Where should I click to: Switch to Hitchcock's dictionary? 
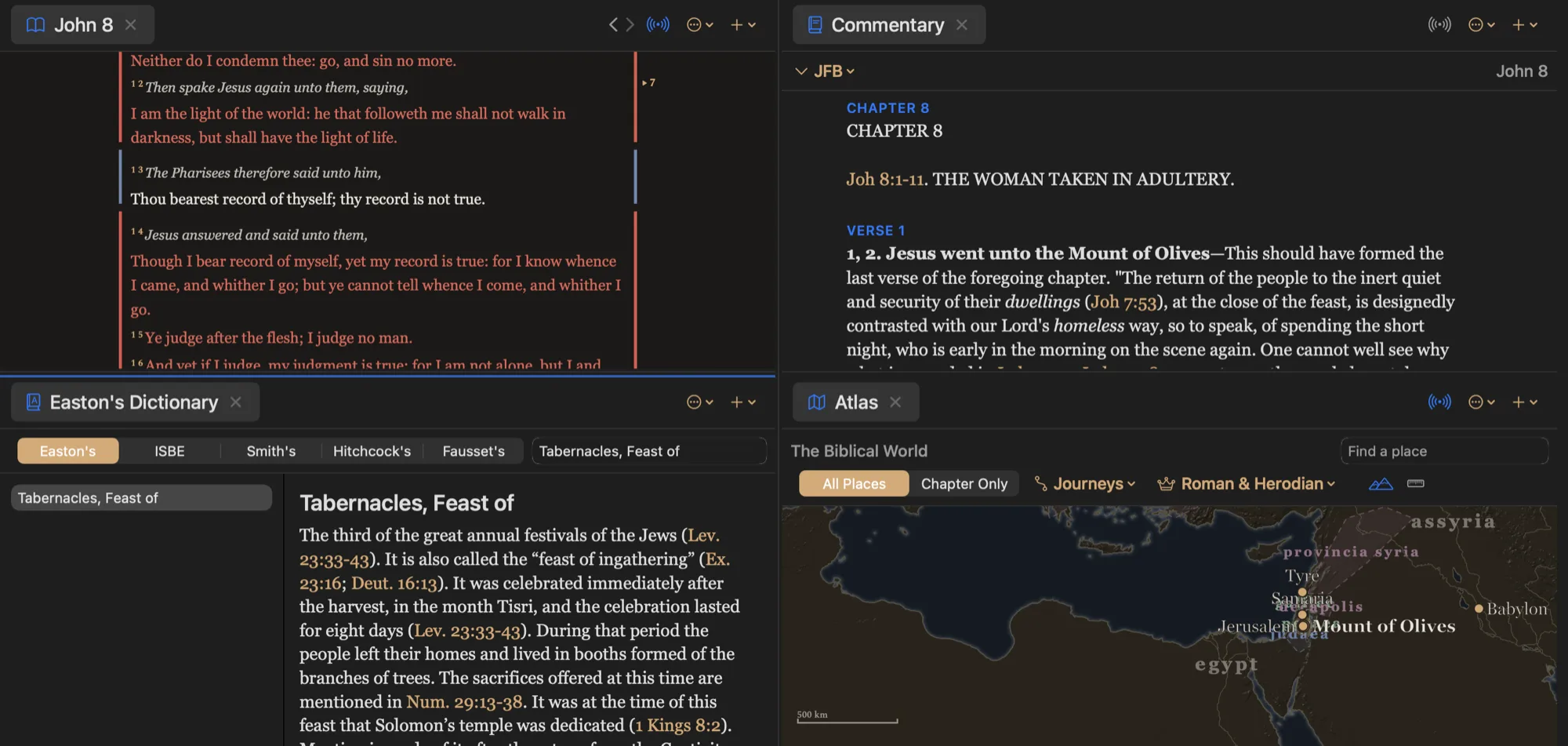click(x=372, y=451)
